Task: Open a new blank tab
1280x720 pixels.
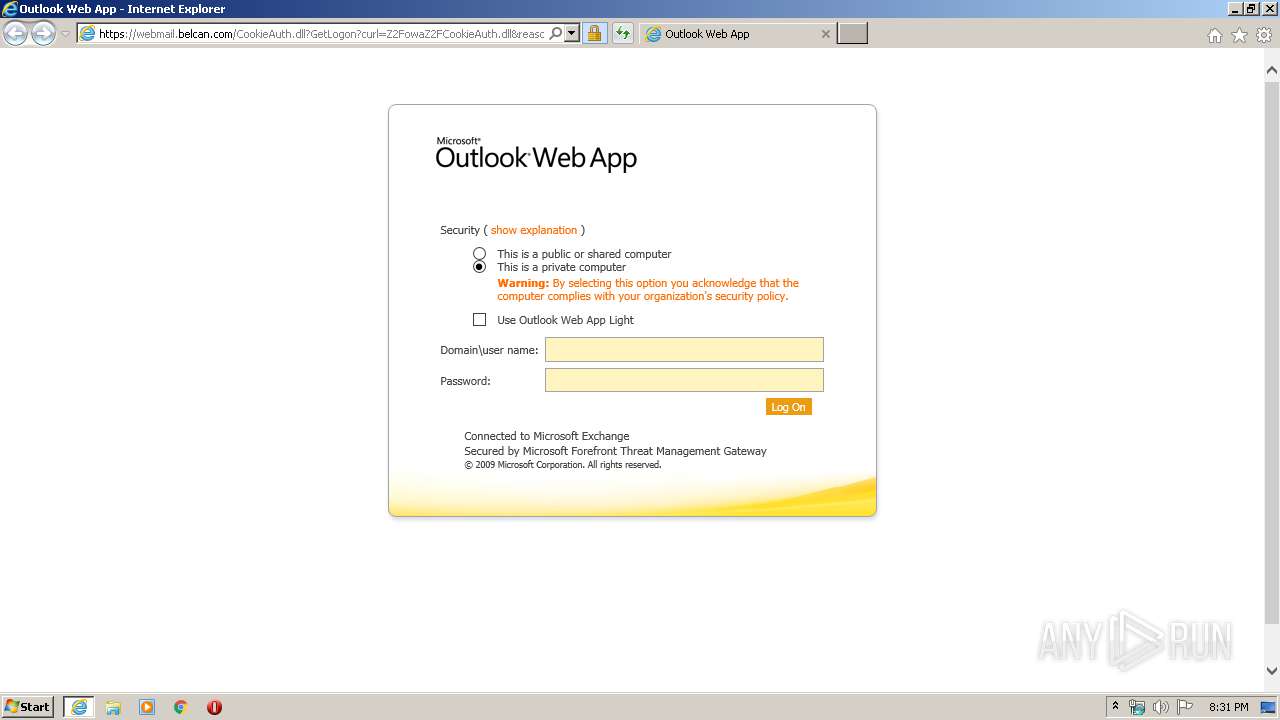Action: (x=852, y=34)
